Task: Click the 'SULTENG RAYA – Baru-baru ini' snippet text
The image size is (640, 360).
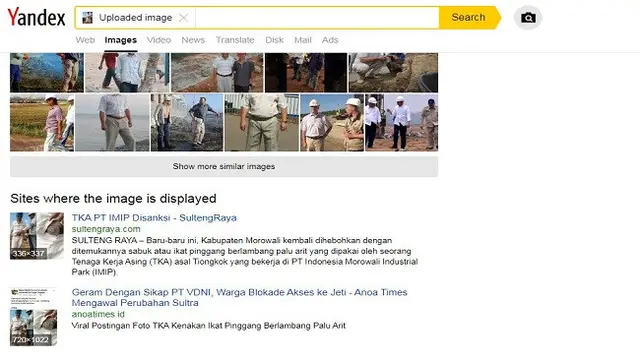Action: click(245, 256)
